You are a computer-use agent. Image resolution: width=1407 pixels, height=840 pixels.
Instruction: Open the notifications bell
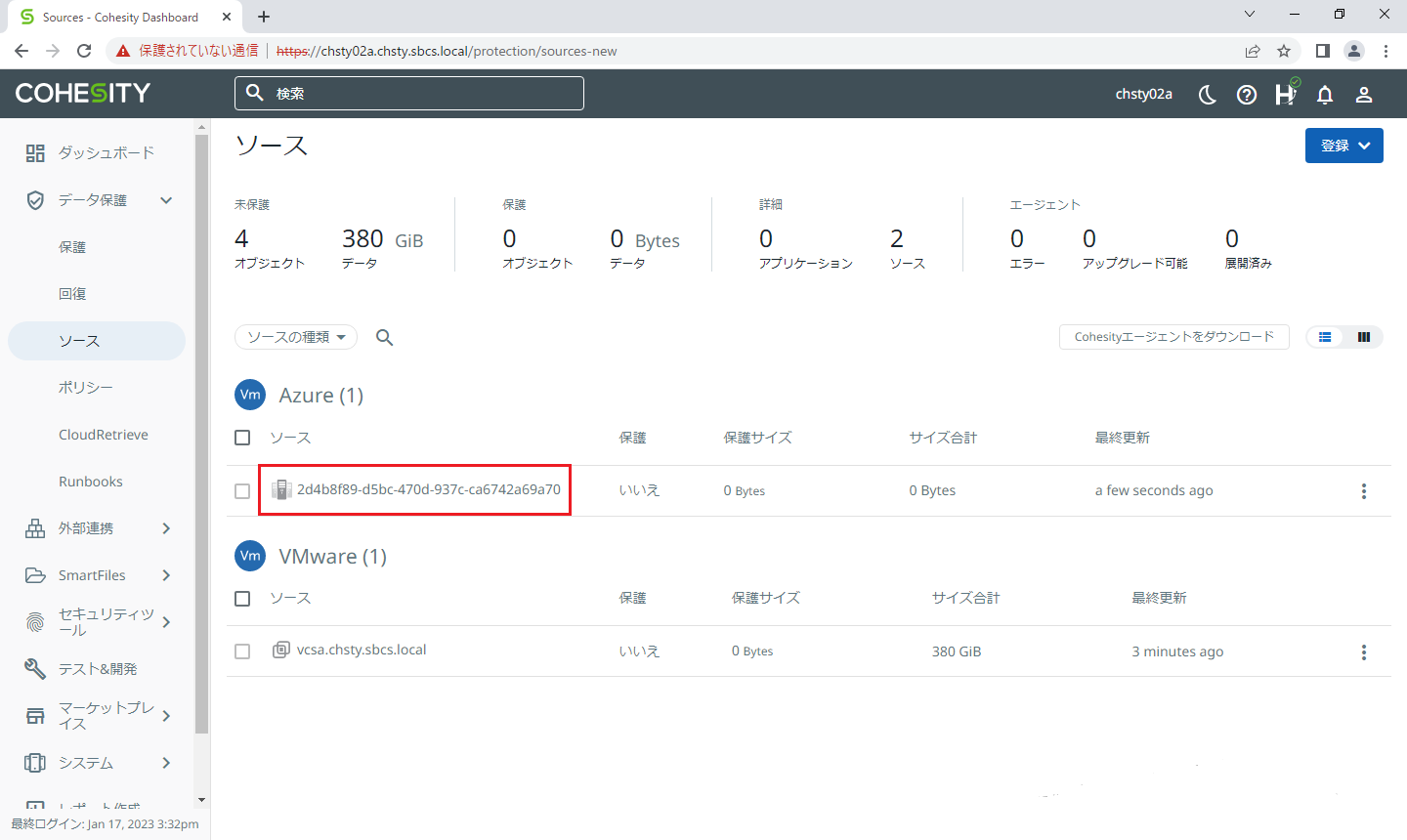(x=1325, y=95)
